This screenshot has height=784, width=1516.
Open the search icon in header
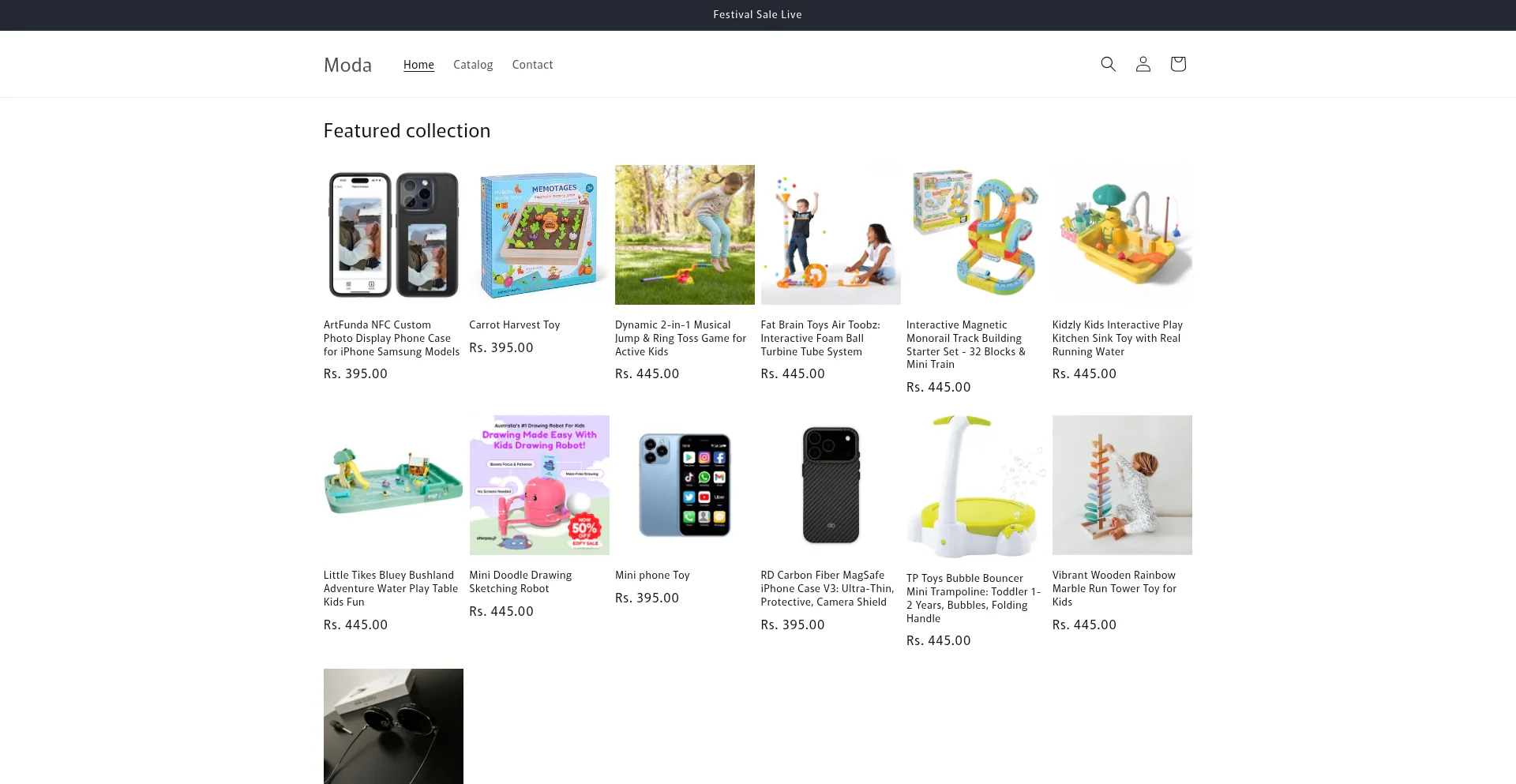(1108, 64)
